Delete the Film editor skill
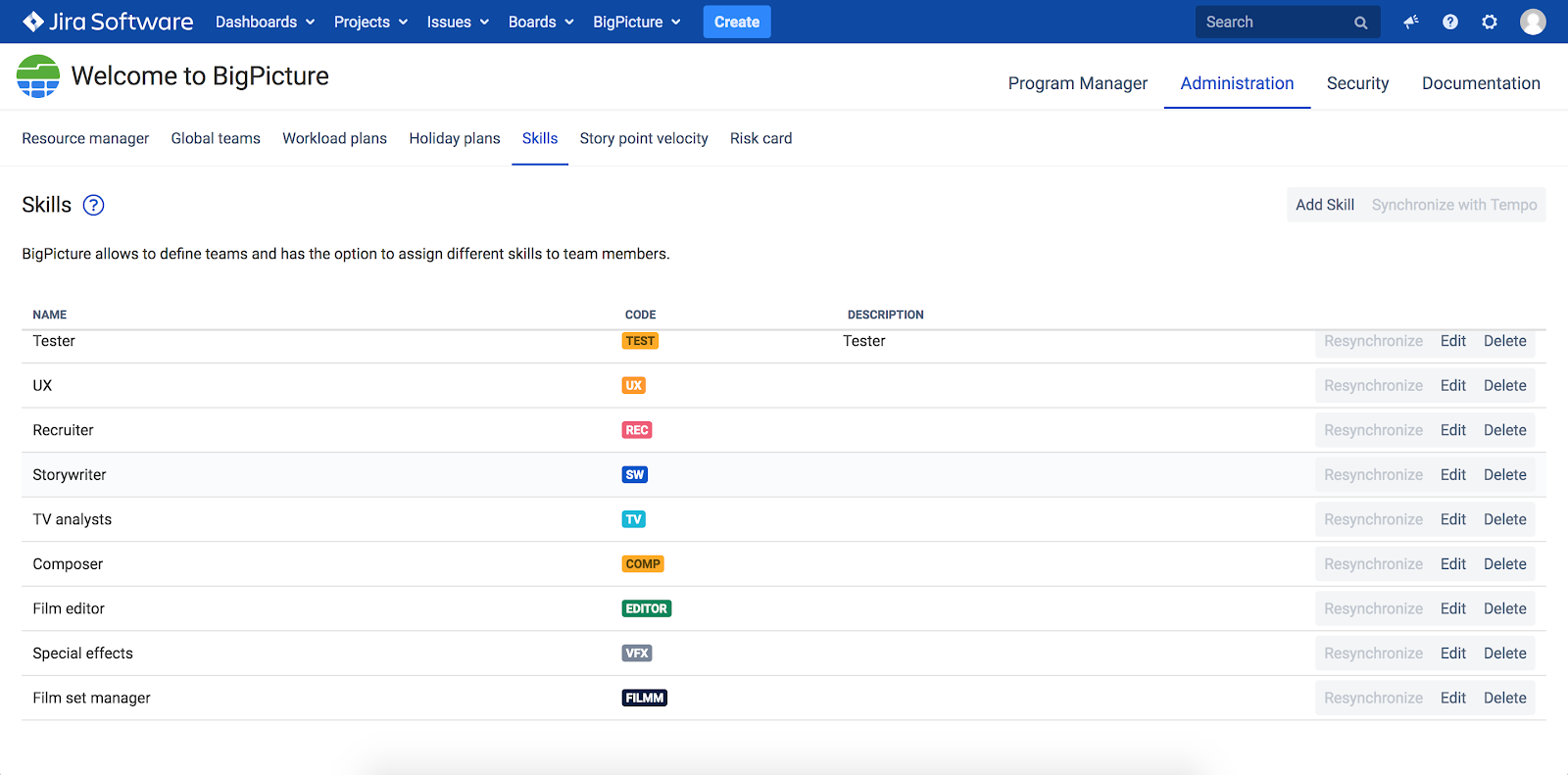This screenshot has height=775, width=1568. click(x=1505, y=608)
